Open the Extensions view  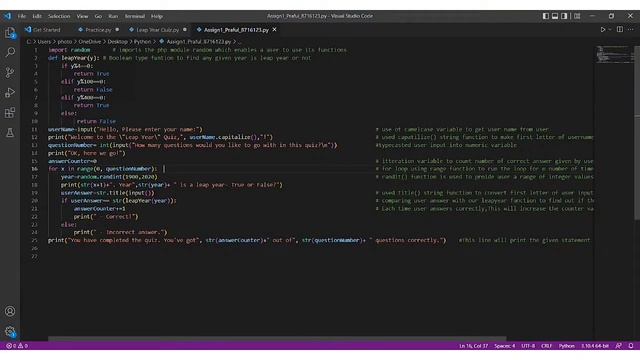click(10, 113)
